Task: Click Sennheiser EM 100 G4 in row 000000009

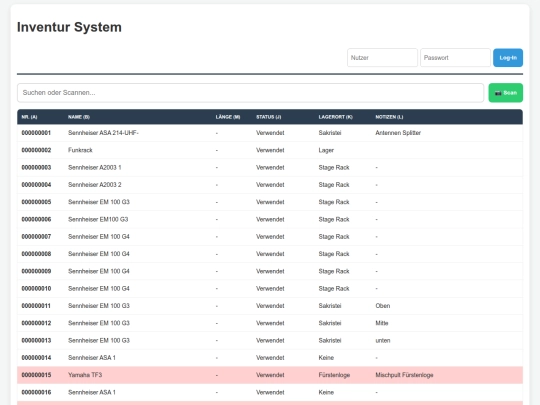Action: [x=99, y=271]
